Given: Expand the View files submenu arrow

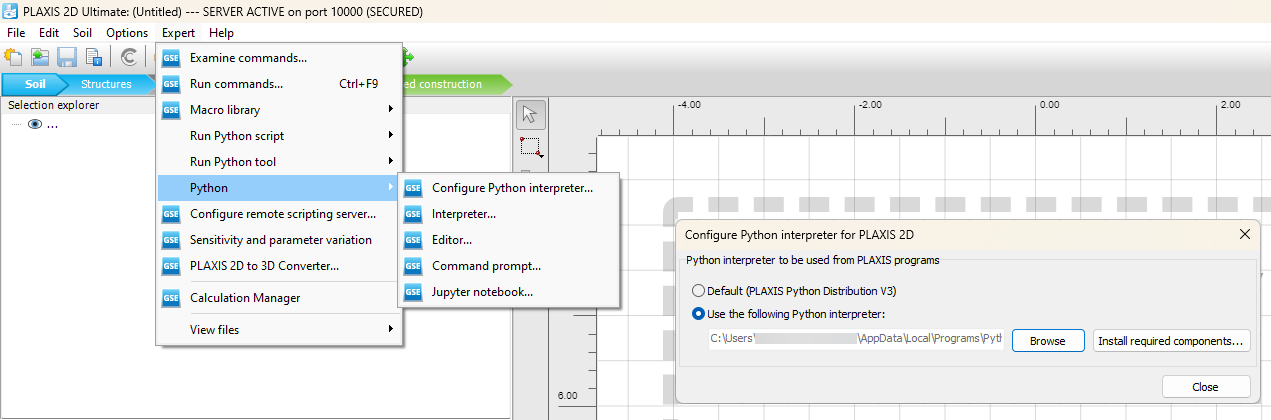Looking at the screenshot, I should coord(391,329).
